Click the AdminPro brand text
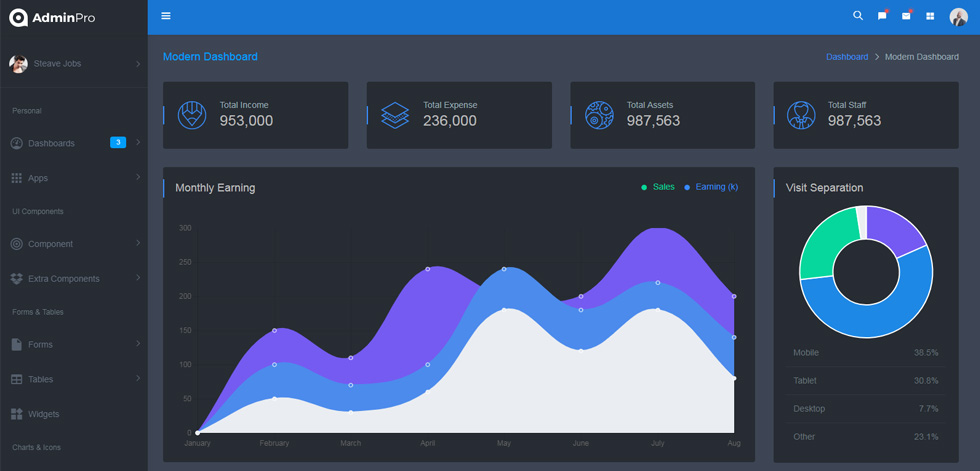The image size is (980, 471). [x=64, y=18]
